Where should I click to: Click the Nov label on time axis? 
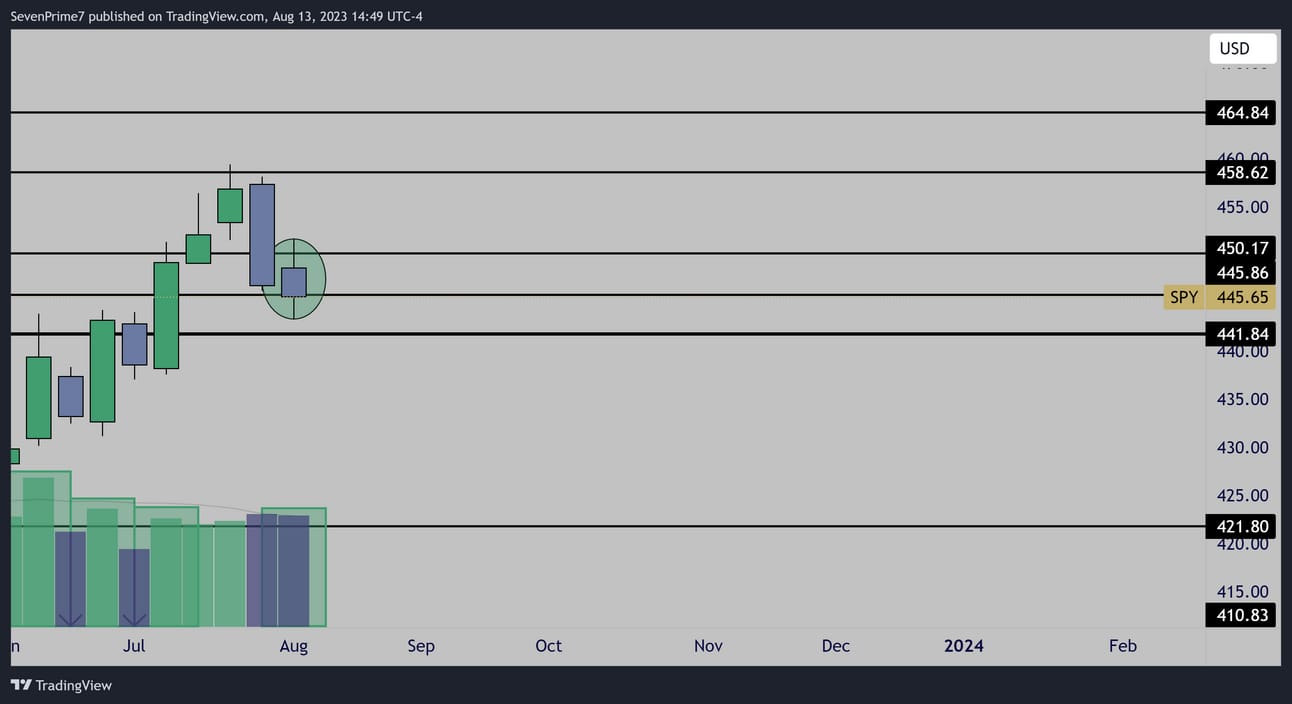point(708,646)
